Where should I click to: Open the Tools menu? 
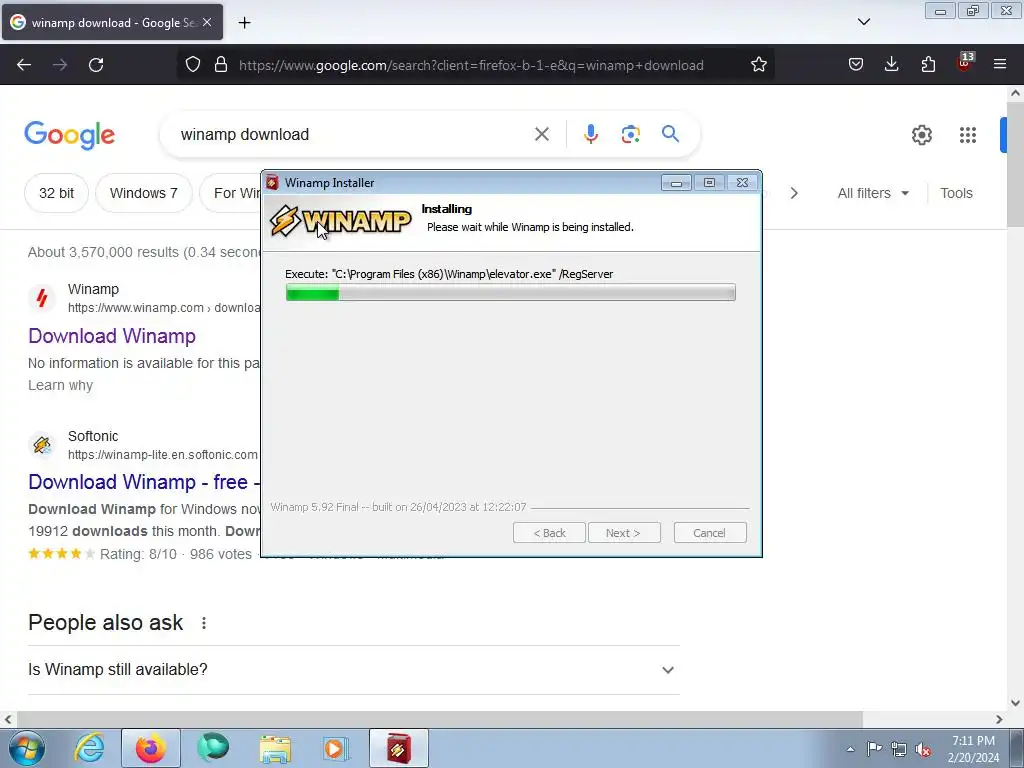956,193
